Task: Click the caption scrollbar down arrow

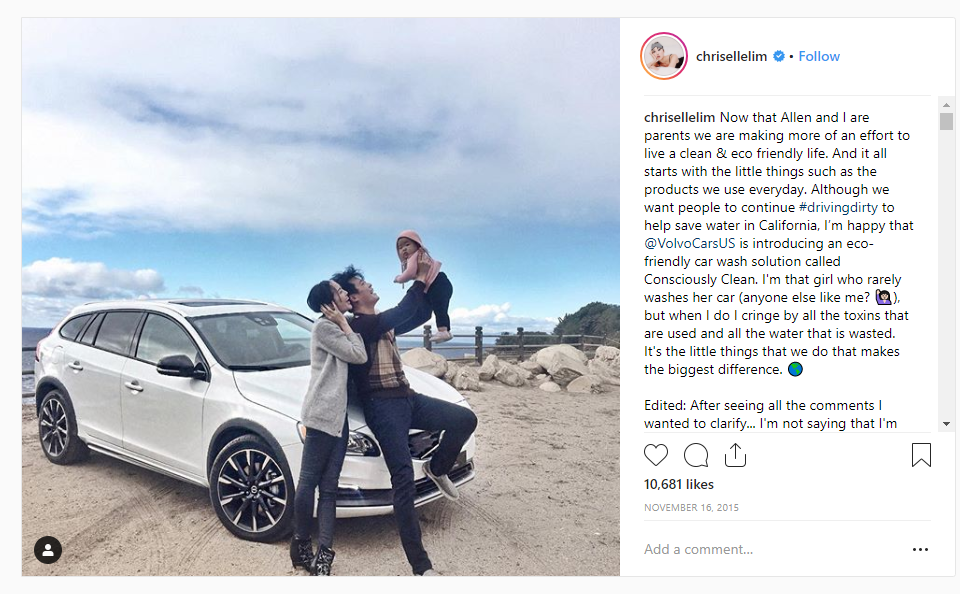Action: (x=947, y=424)
